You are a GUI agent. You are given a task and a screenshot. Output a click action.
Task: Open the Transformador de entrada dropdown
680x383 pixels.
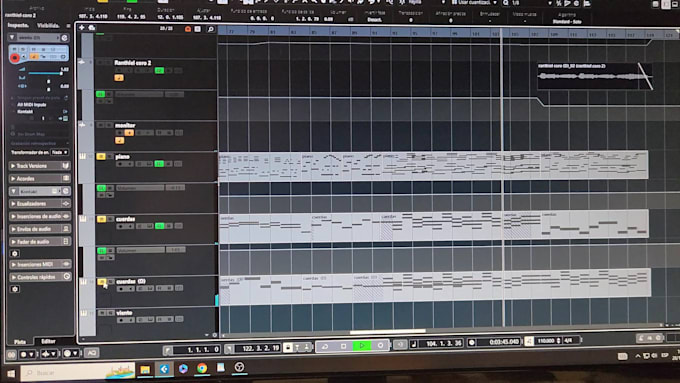[59, 153]
